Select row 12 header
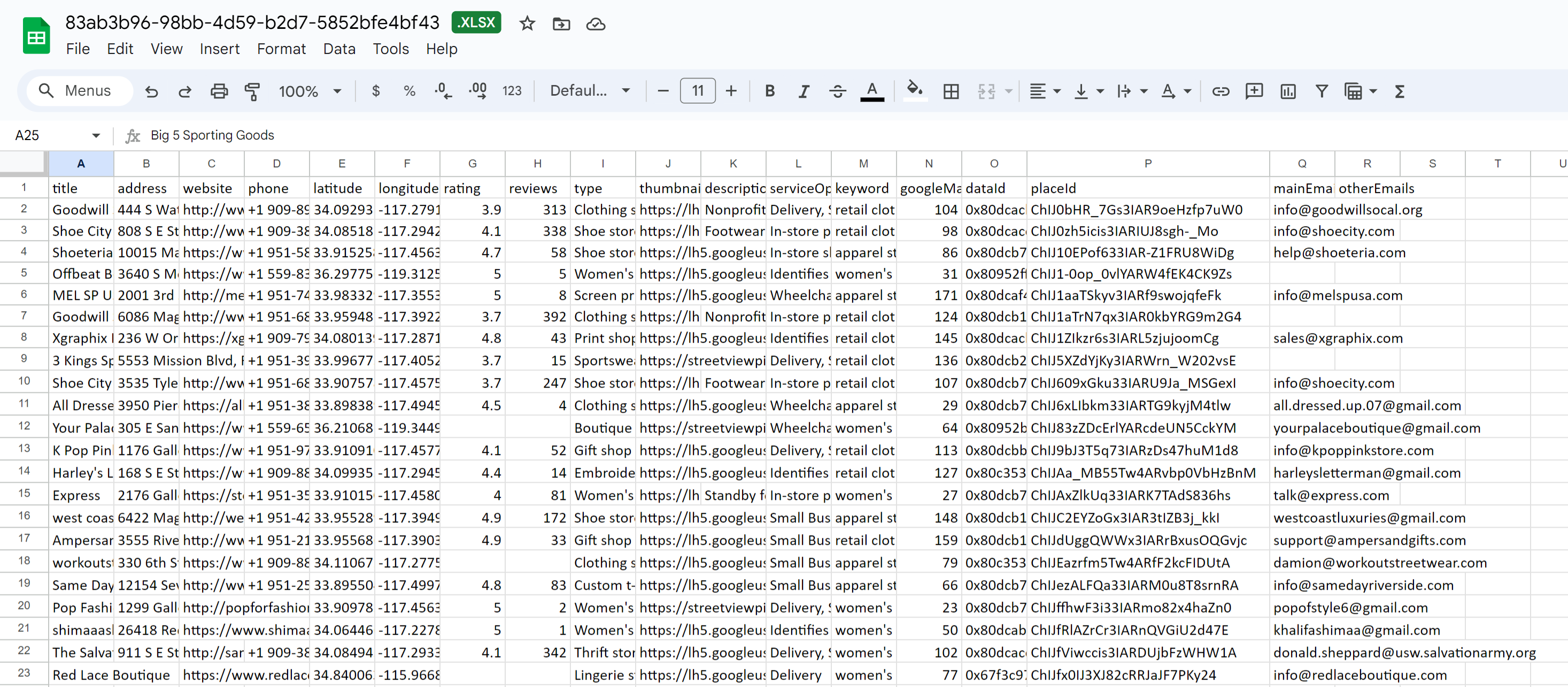 click(24, 427)
